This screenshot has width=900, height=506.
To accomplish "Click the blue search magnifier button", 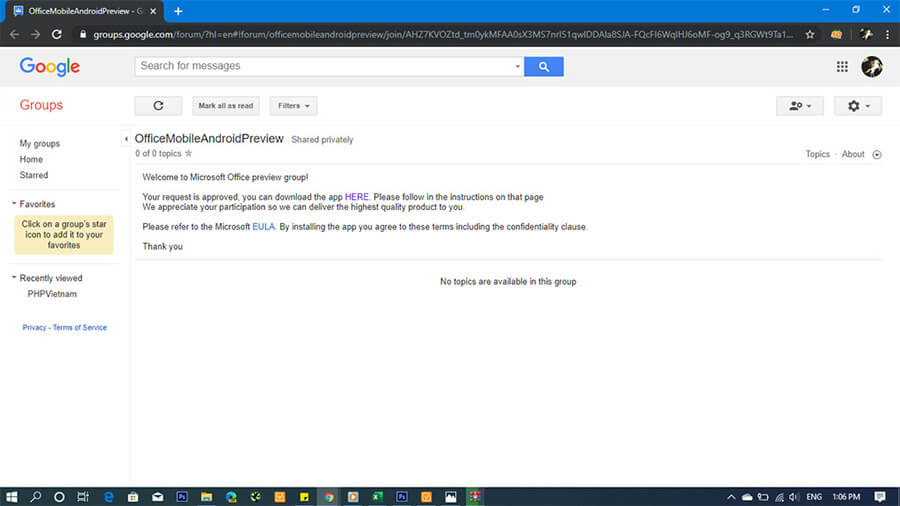I will [543, 66].
